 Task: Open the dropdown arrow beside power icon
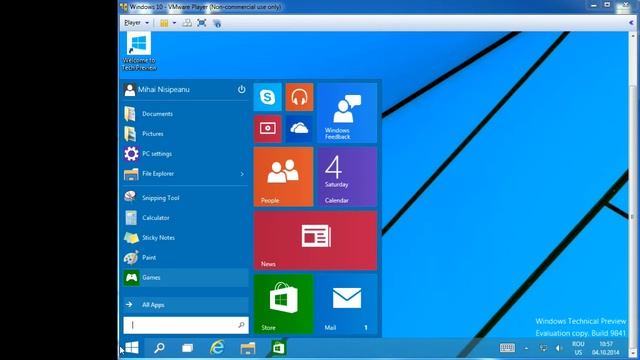coord(174,23)
